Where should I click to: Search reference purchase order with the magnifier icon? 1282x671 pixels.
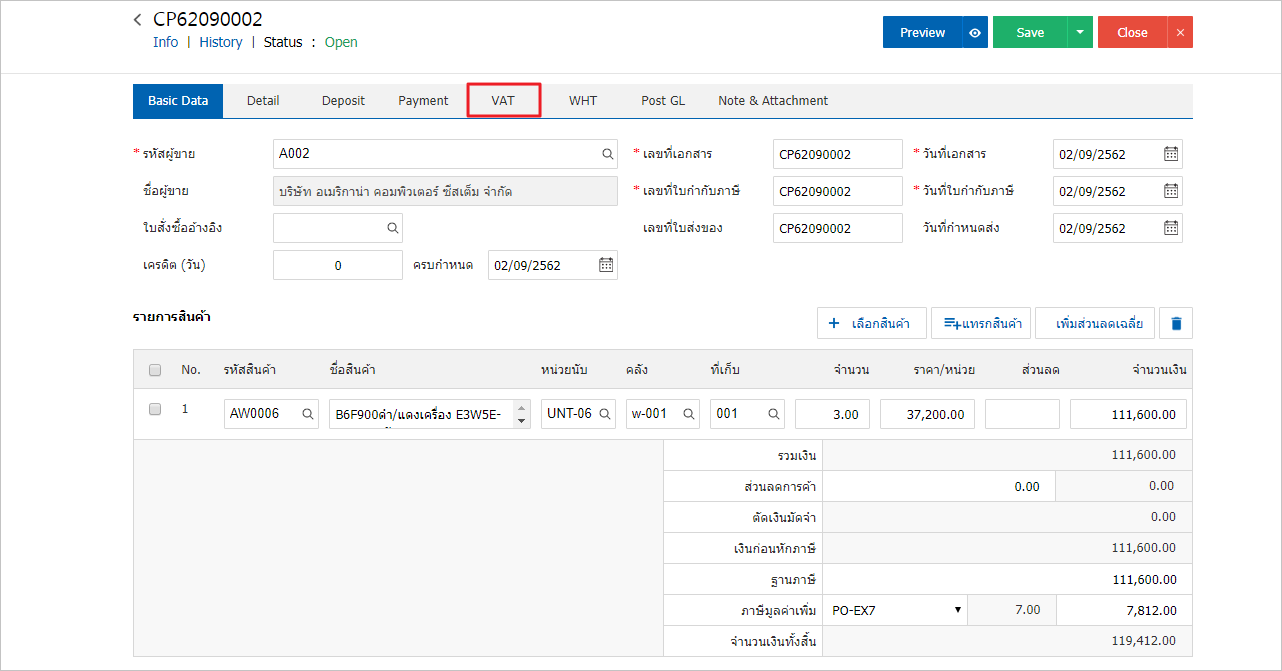click(x=393, y=228)
